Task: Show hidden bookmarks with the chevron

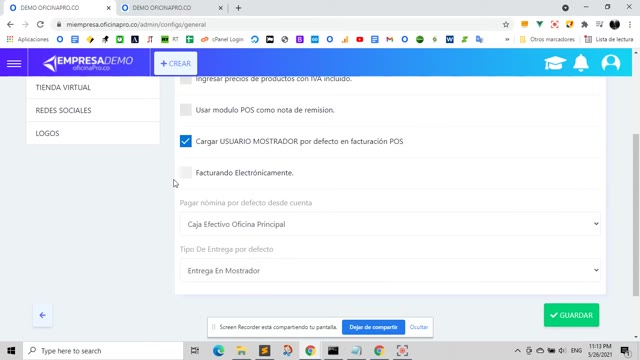Action: coord(507,40)
